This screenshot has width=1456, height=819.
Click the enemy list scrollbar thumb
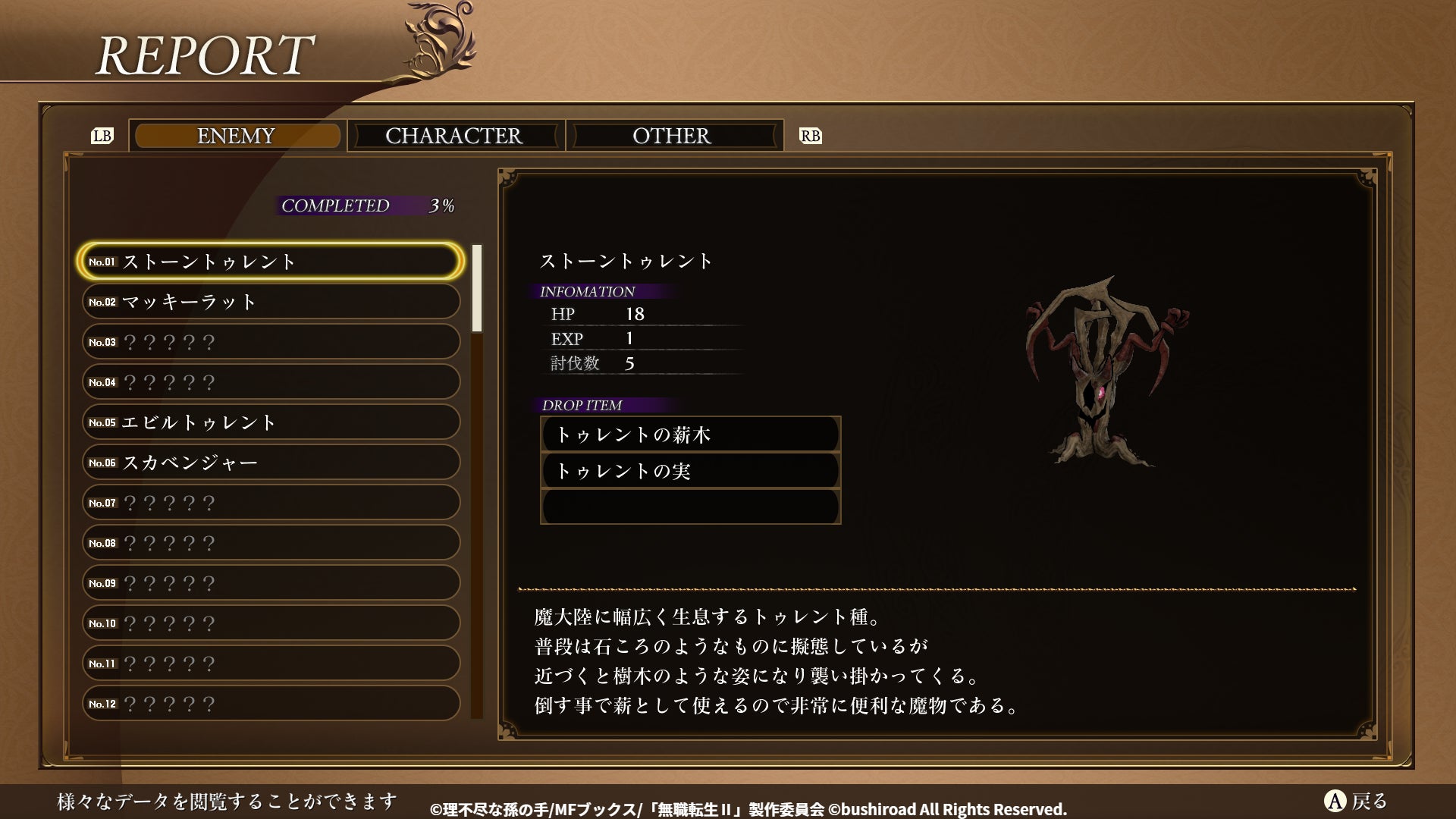477,288
